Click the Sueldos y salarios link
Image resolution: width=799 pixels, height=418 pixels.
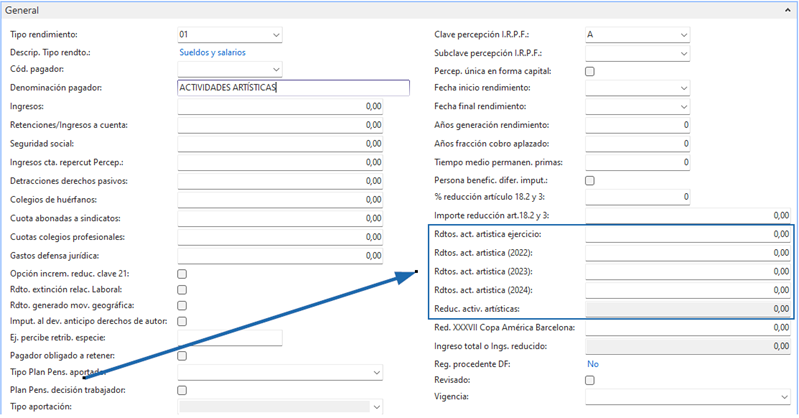[212, 52]
